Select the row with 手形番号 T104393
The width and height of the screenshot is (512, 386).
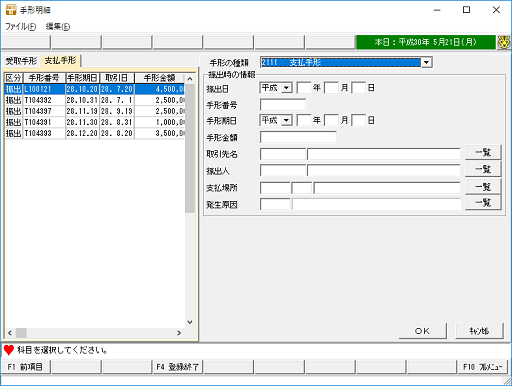[x=94, y=133]
